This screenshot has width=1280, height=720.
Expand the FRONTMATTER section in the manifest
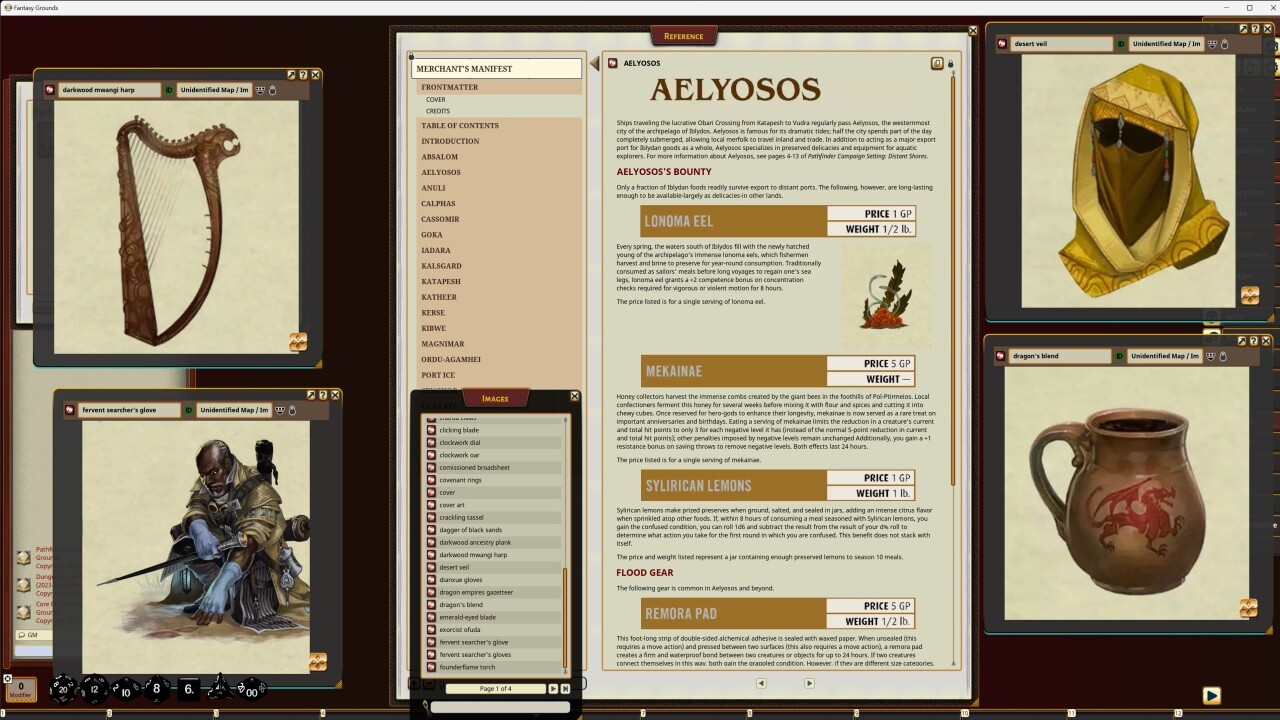click(448, 86)
